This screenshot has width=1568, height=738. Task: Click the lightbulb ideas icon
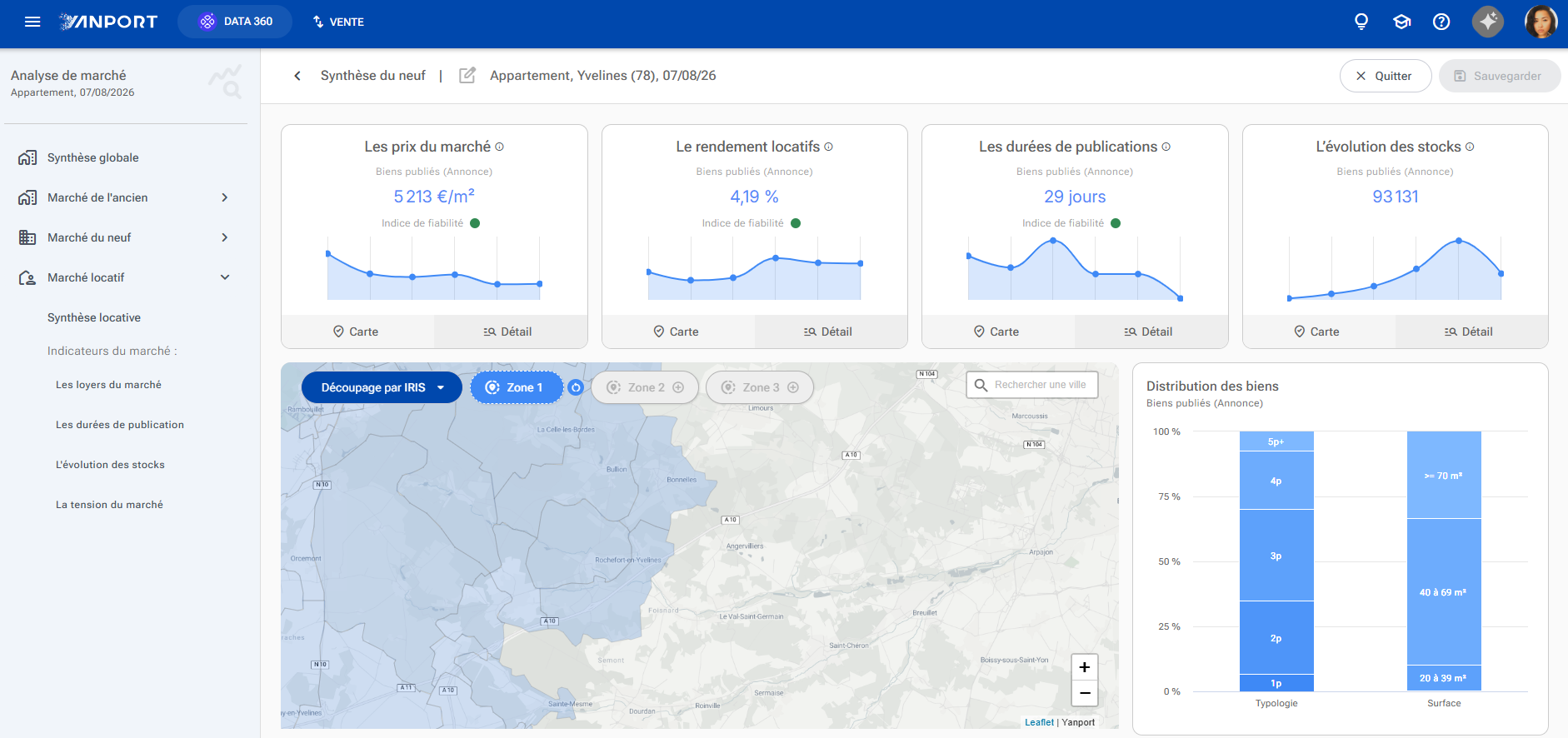coord(1361,22)
